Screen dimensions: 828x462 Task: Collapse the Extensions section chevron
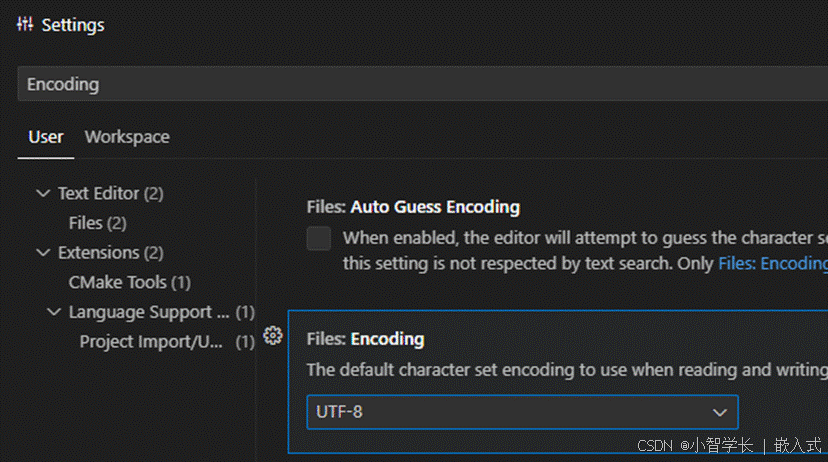tap(42, 253)
